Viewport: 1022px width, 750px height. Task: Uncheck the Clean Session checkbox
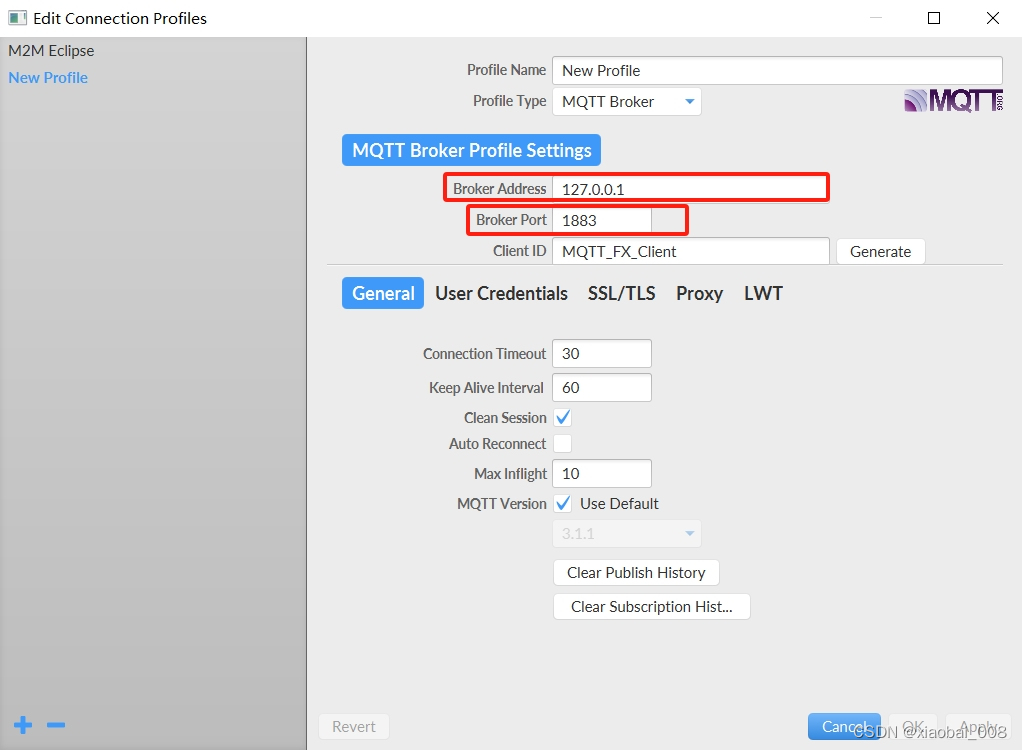[x=562, y=417]
